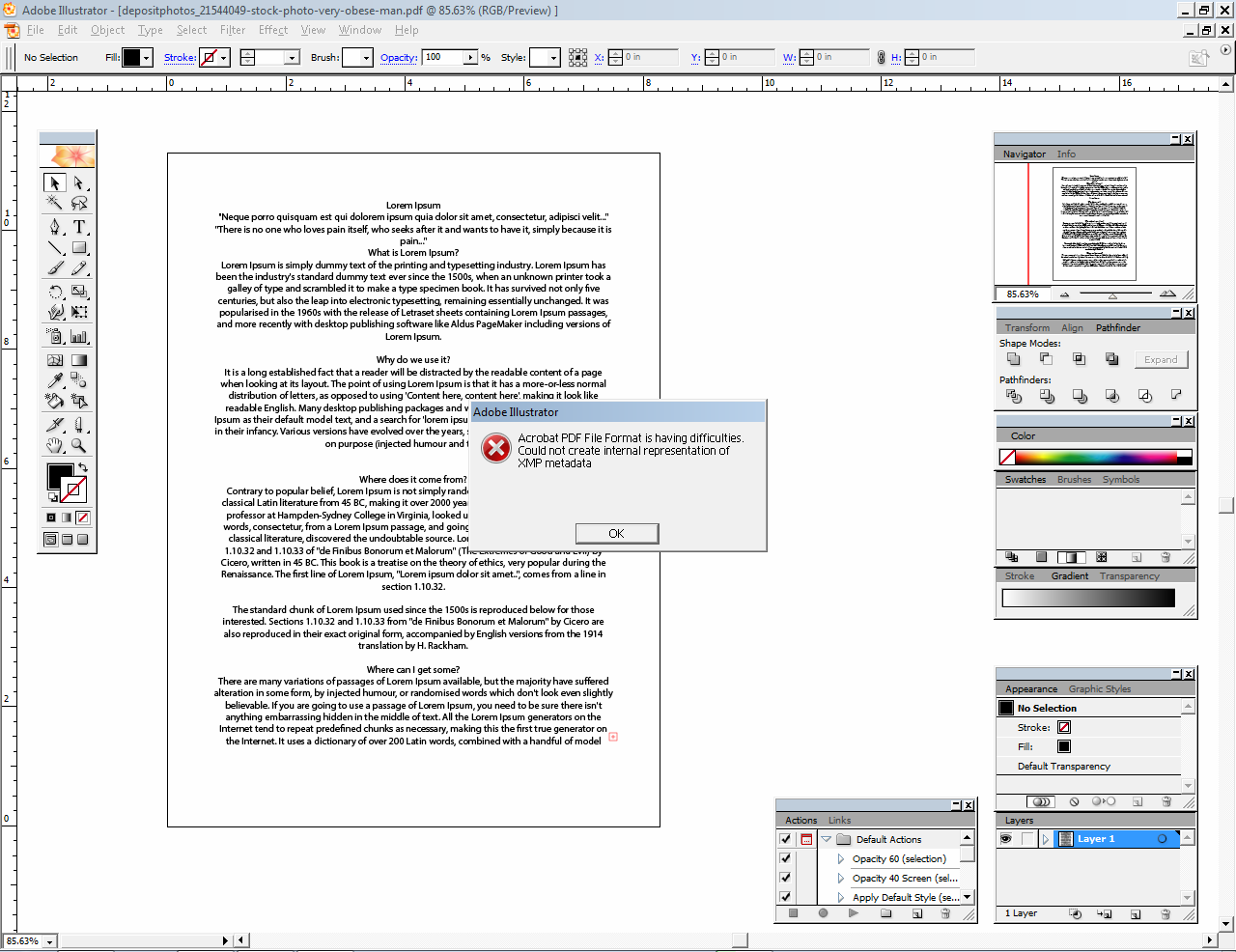
Task: Expand Layer 1 contents triangle
Action: click(x=1045, y=839)
